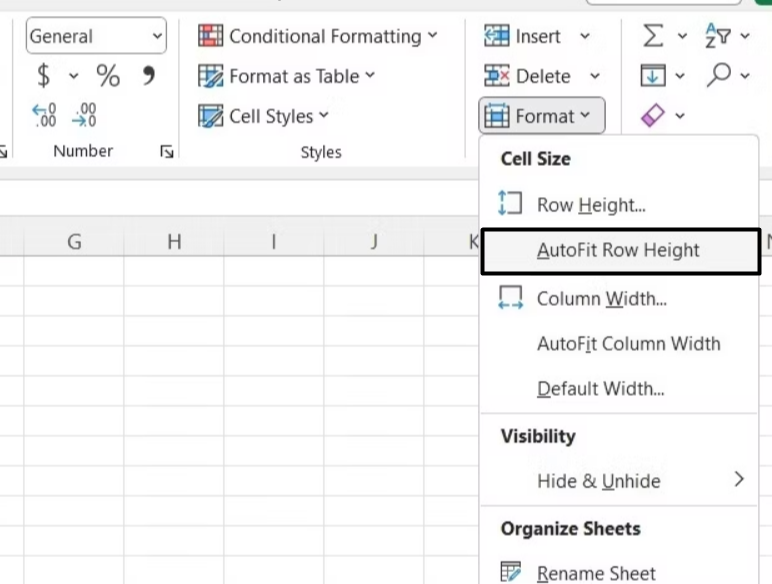Apply Comma Style number format
Image resolution: width=772 pixels, height=584 pixels.
[149, 75]
